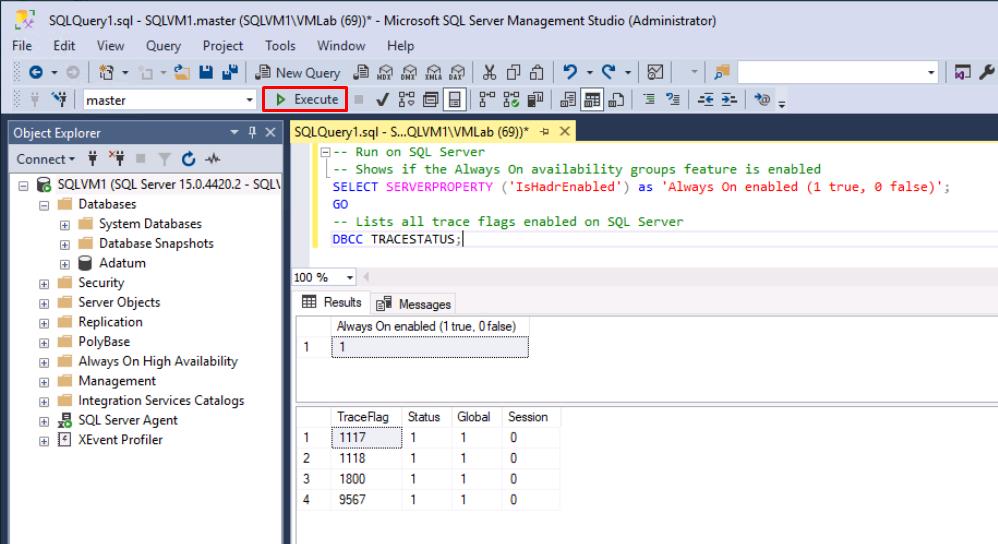Expand the Adatum database node
Screen dimensions: 998x544
click(65, 264)
